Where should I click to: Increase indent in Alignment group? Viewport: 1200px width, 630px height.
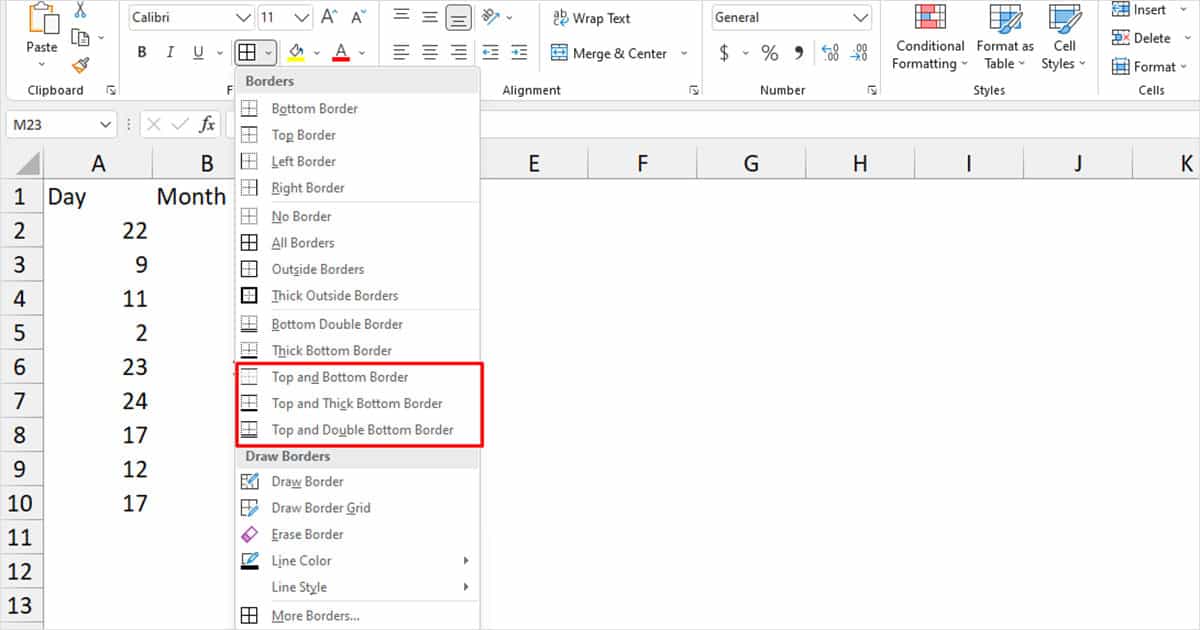(x=518, y=53)
